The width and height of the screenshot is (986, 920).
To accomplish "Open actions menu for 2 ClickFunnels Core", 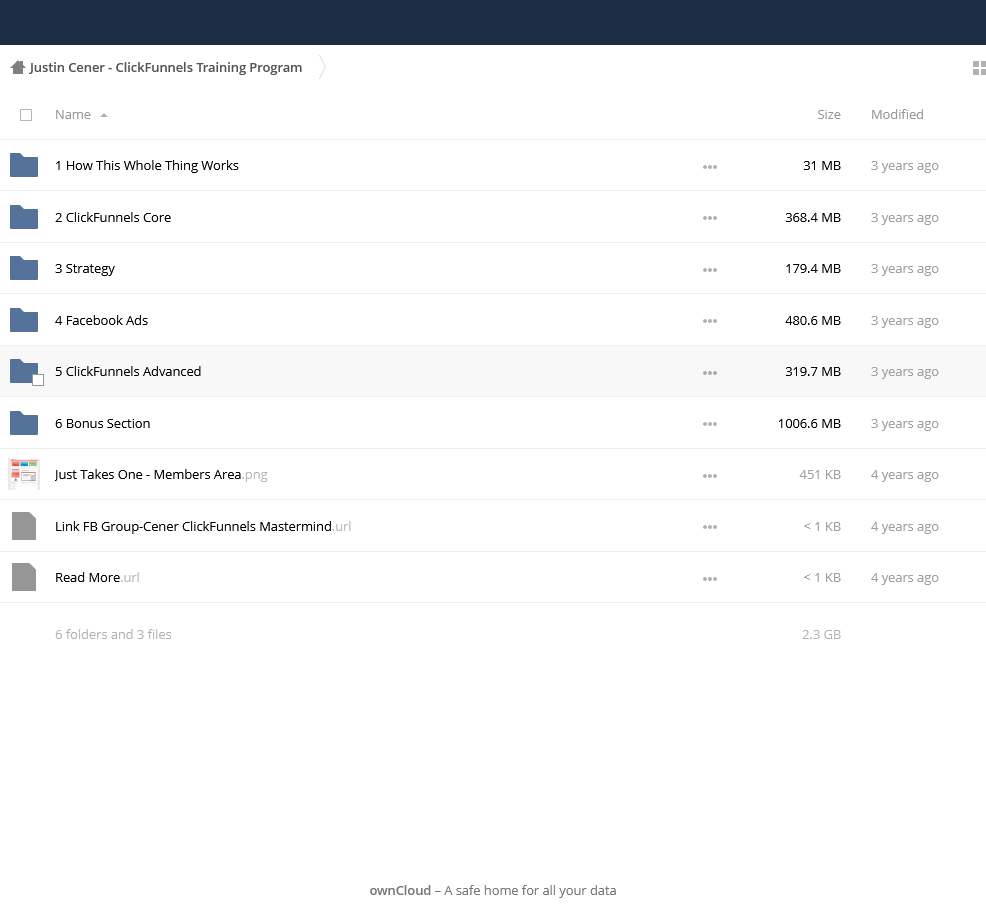I will pyautogui.click(x=710, y=218).
